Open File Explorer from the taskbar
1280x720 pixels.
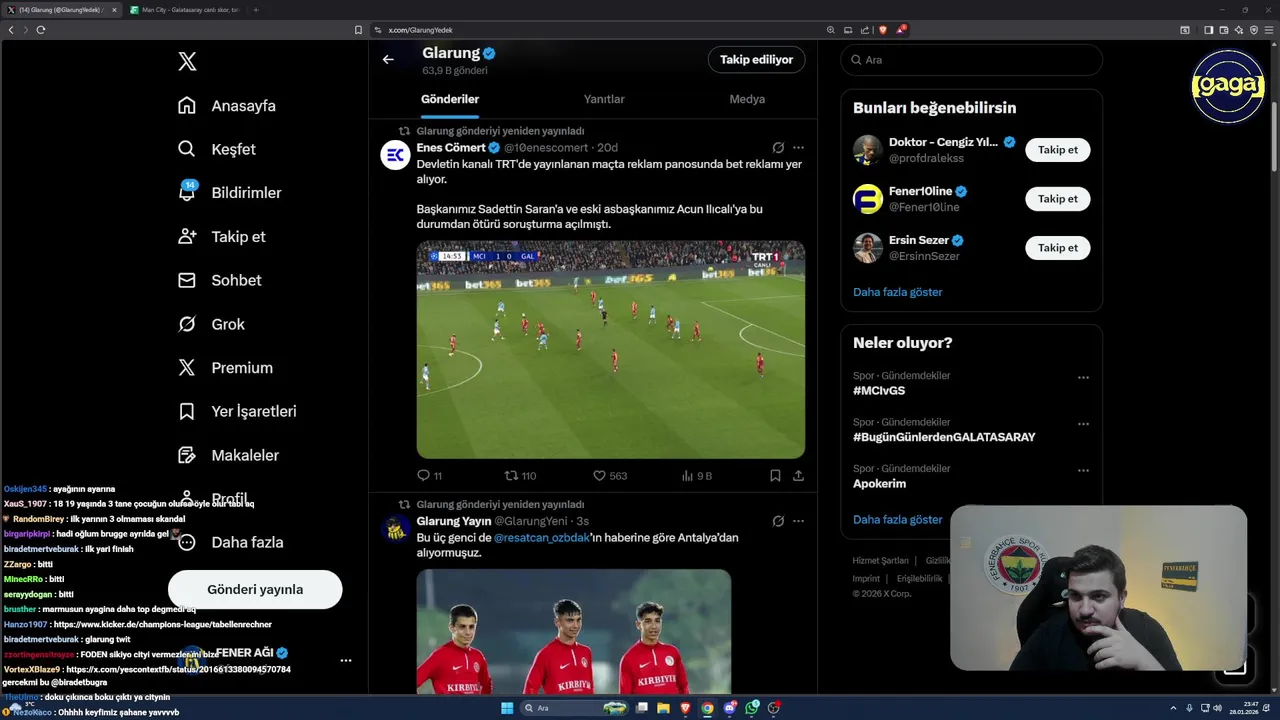click(x=663, y=708)
